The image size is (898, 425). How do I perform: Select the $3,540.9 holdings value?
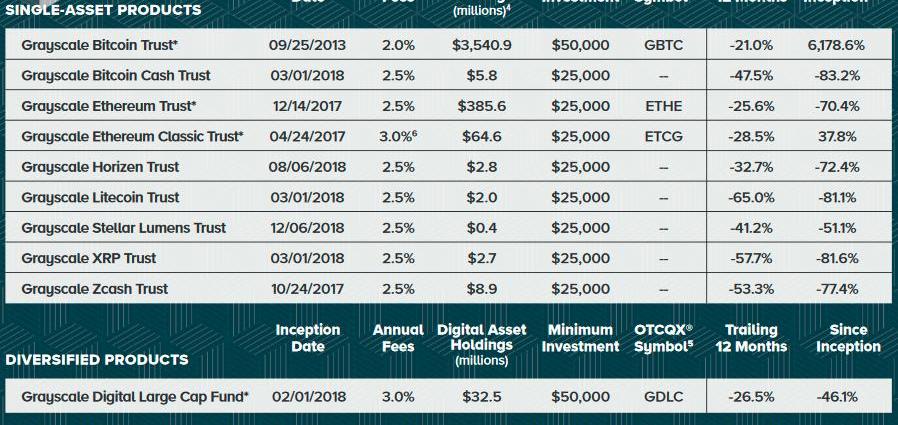[x=482, y=45]
